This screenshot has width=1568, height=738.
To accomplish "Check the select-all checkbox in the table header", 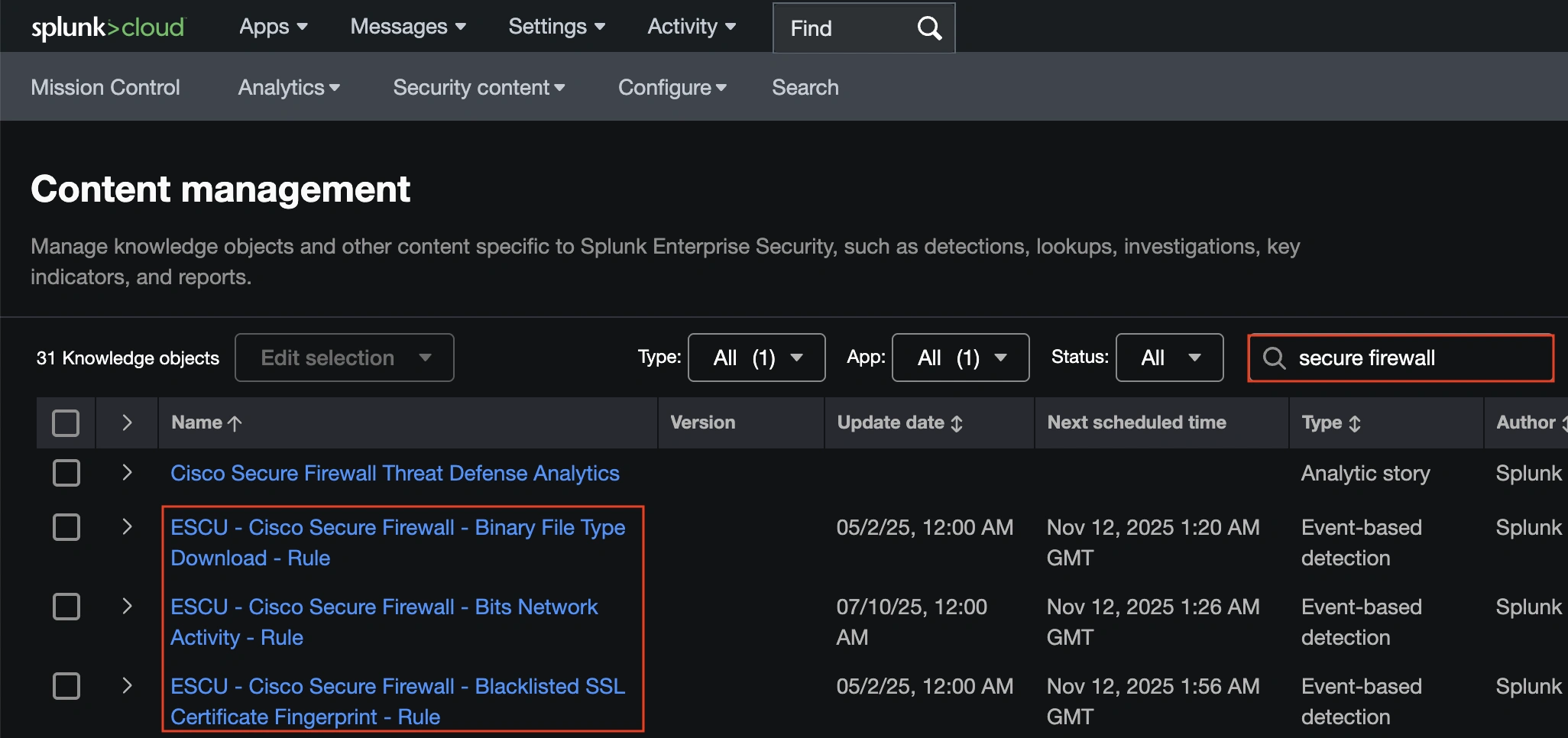I will [66, 422].
